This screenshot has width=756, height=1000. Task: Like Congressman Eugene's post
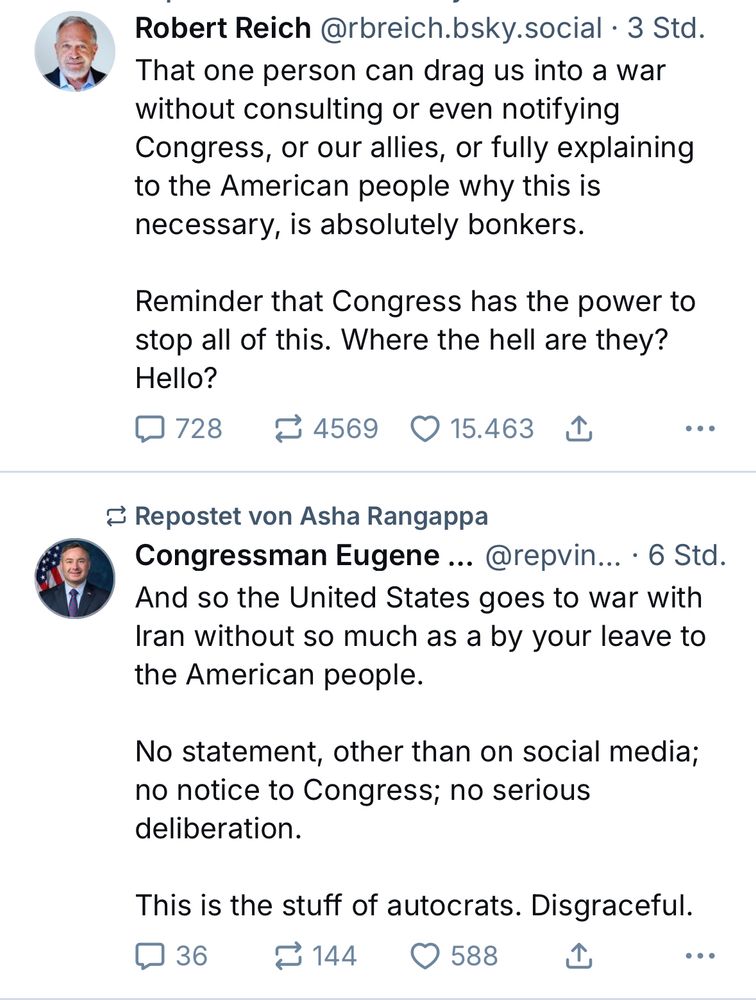[x=426, y=955]
